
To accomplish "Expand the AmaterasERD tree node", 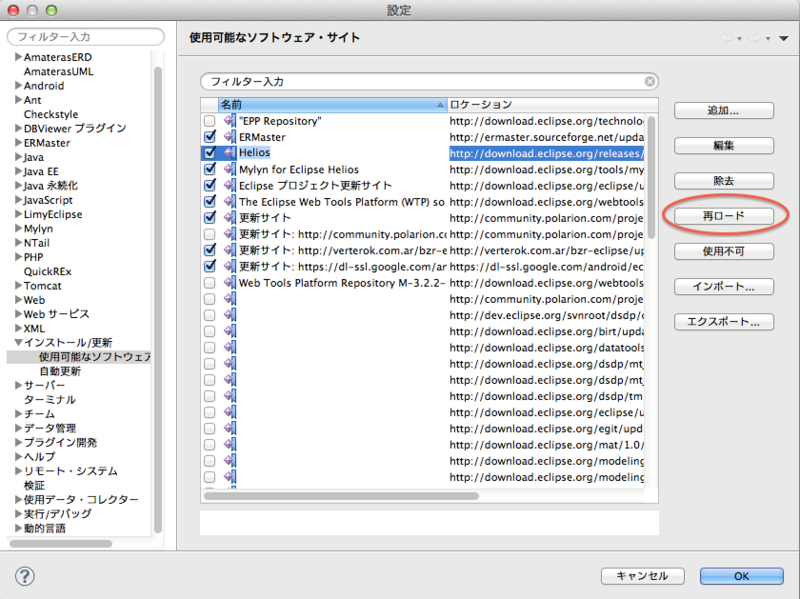I will point(18,57).
